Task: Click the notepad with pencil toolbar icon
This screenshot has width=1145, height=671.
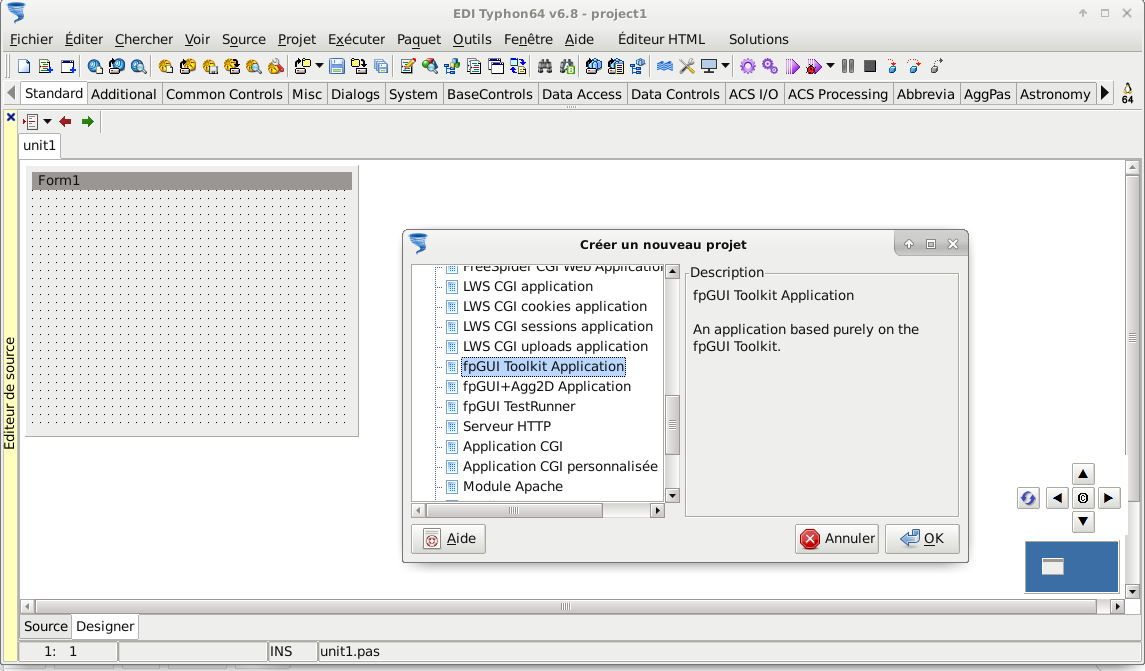Action: pos(407,66)
